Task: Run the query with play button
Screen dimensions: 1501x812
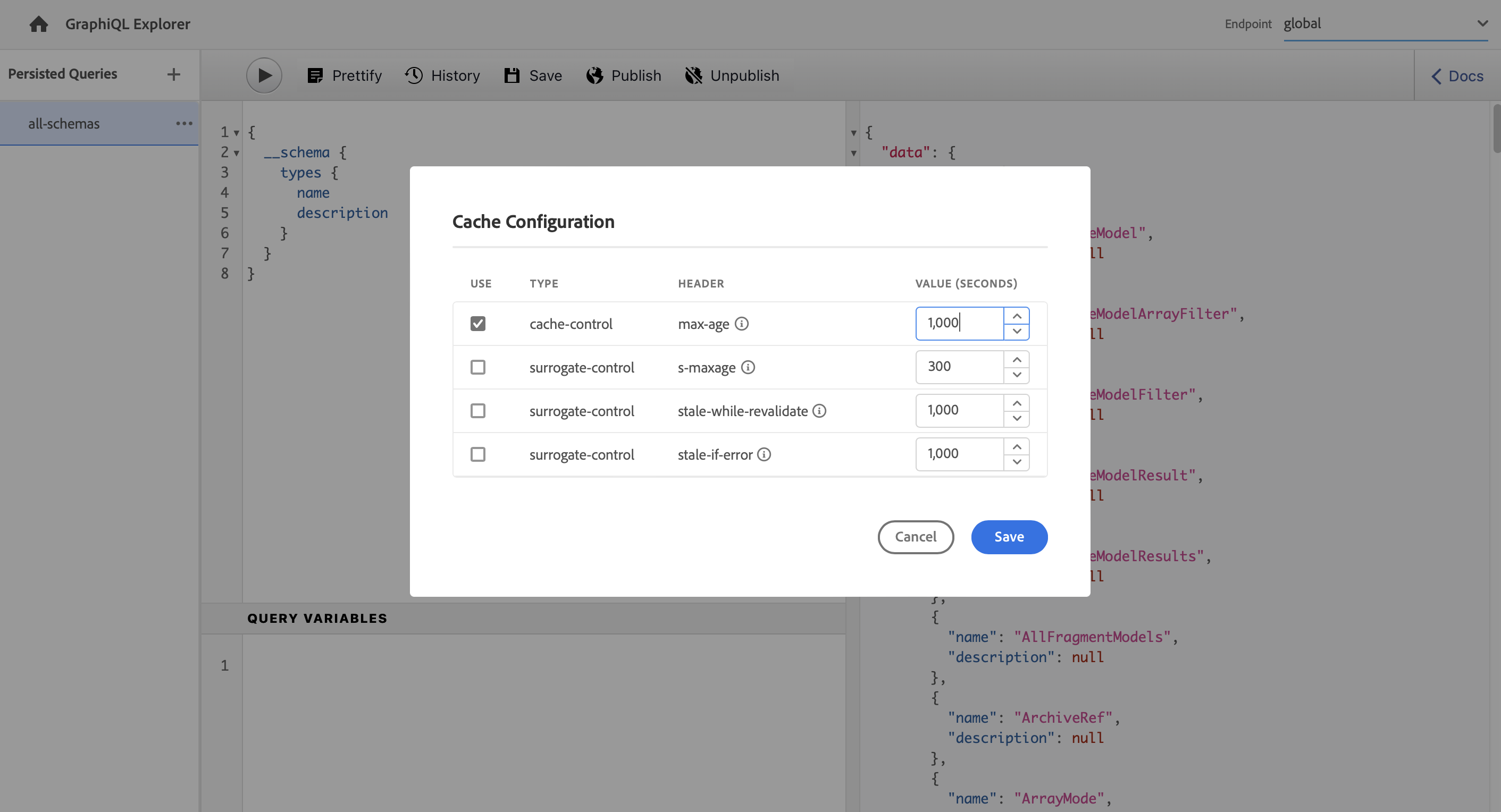Action: click(264, 75)
